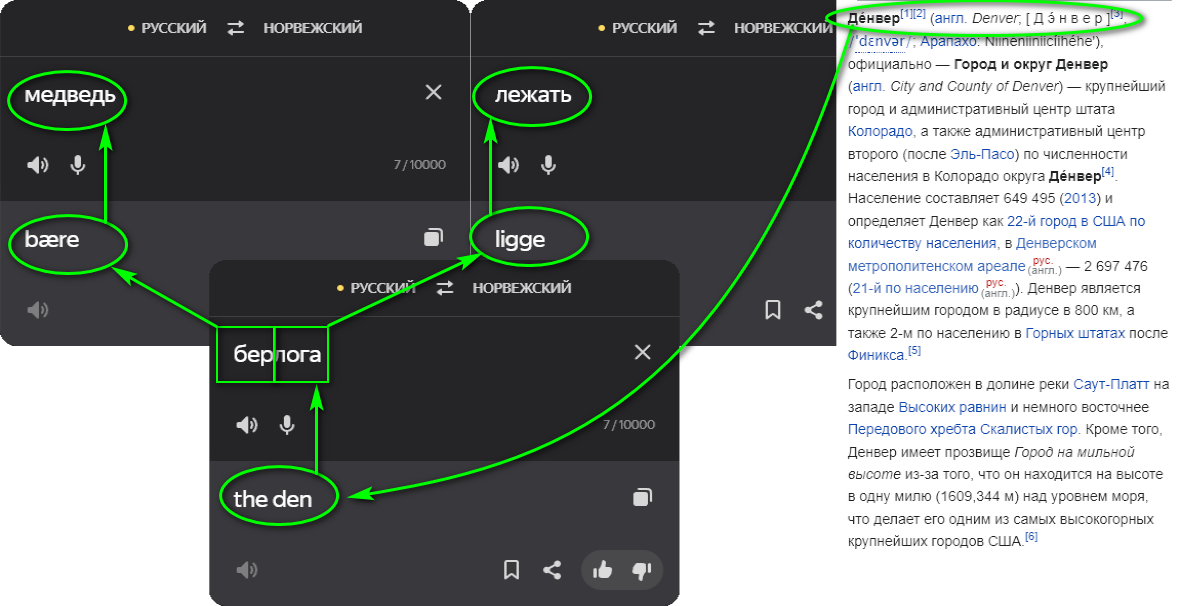
Task: Choose target language НОРВЕЖСКИЙ in the медведь panel
Action: pyautogui.click(x=312, y=28)
